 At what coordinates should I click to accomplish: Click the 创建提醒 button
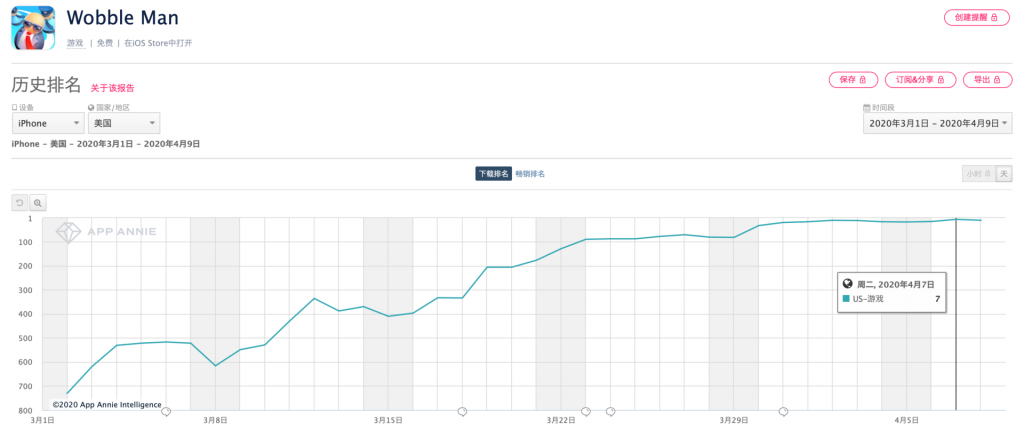pos(976,17)
